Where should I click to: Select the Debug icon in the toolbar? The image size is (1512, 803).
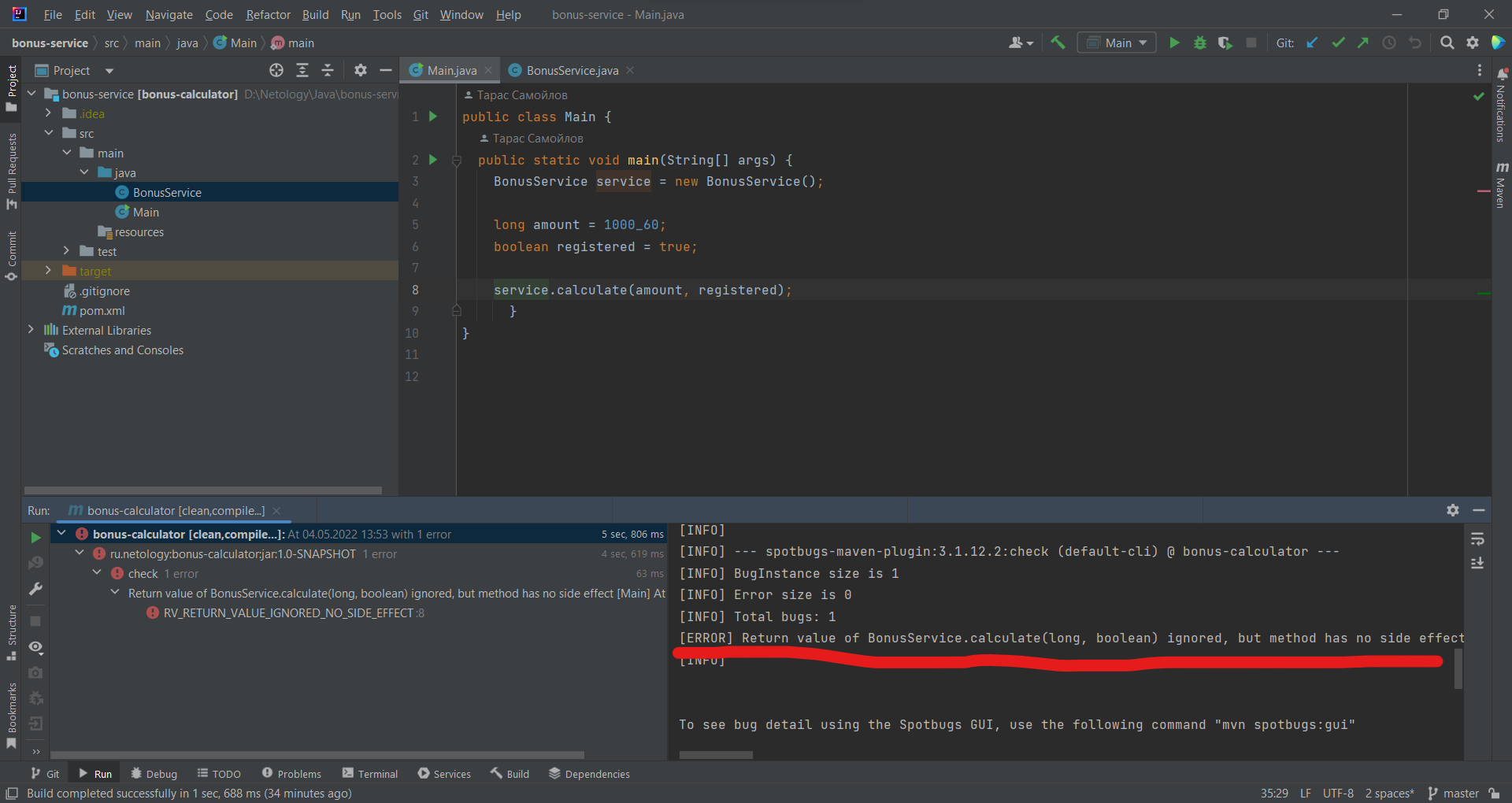tap(1199, 43)
